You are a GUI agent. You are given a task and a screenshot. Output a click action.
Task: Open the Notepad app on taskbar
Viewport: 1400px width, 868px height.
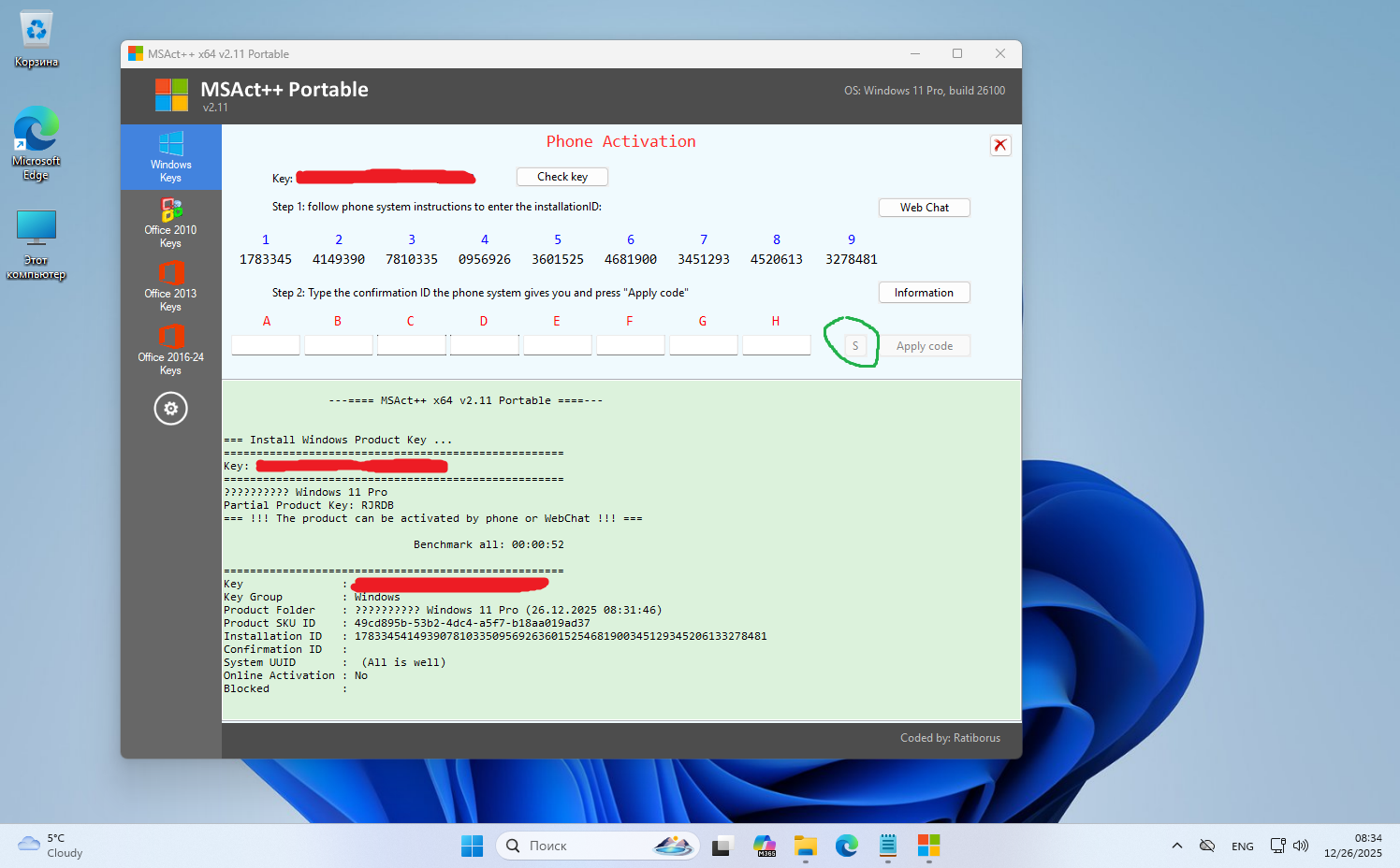click(888, 846)
